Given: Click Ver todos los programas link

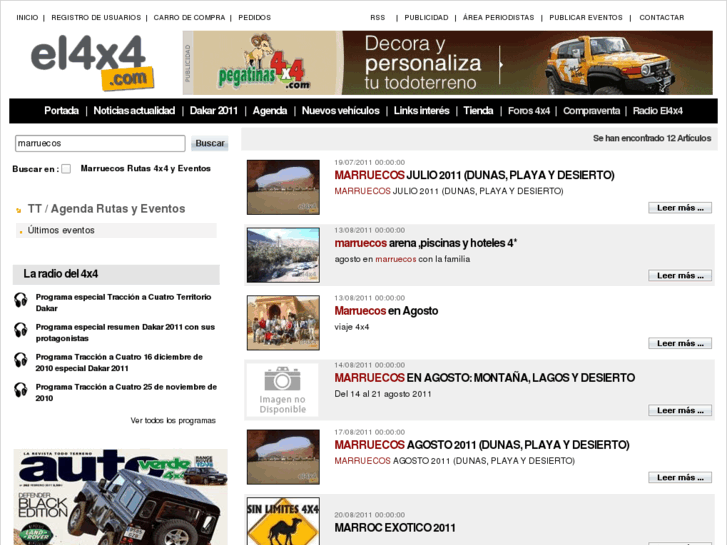Looking at the screenshot, I should [x=173, y=421].
